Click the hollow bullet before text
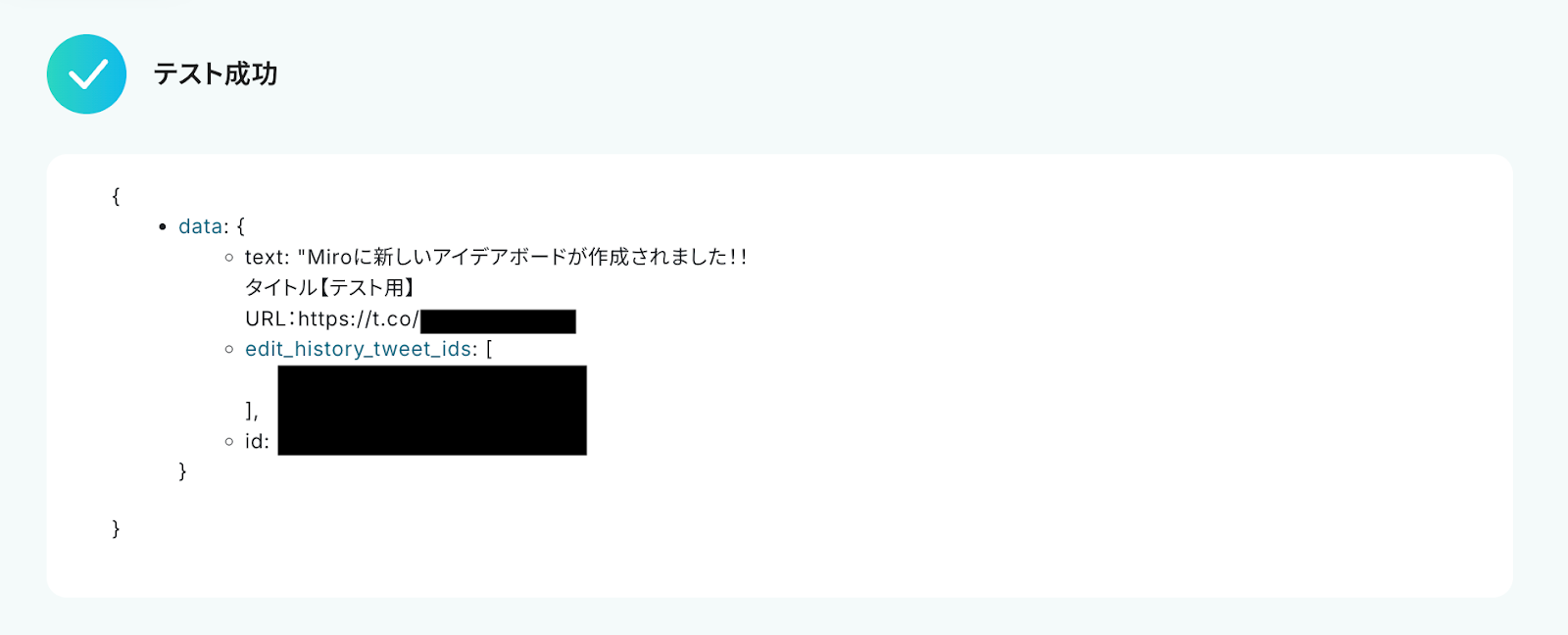 229,258
